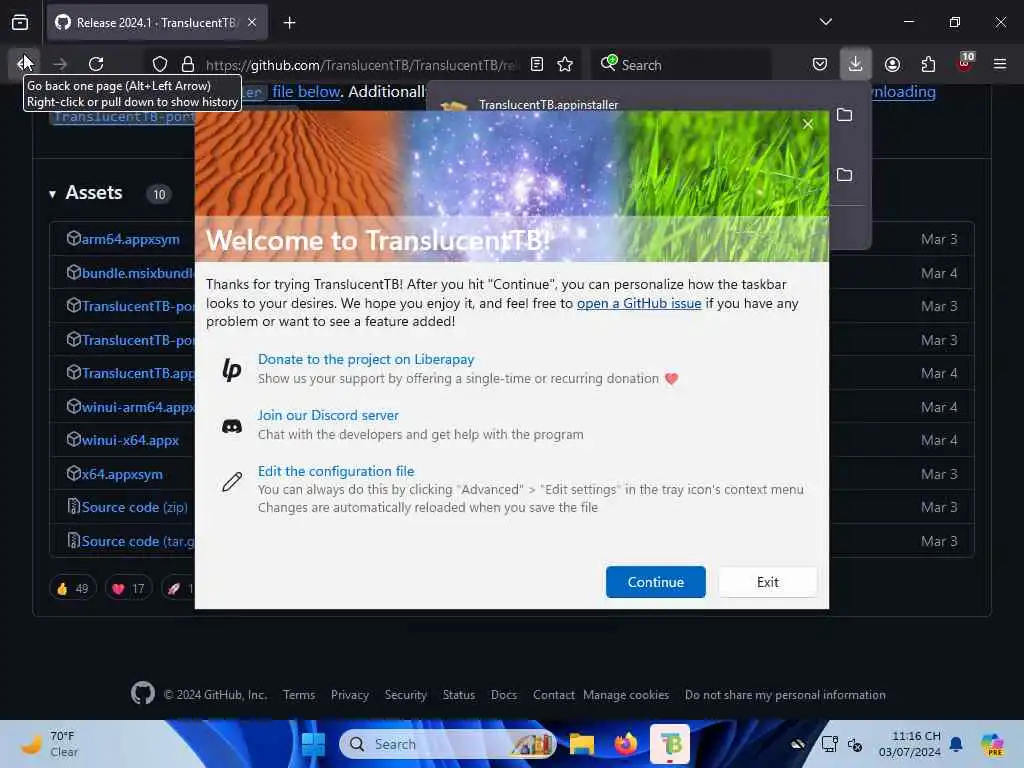The width and height of the screenshot is (1024, 768).
Task: Click the Firefox taskbar icon
Action: tap(626, 744)
